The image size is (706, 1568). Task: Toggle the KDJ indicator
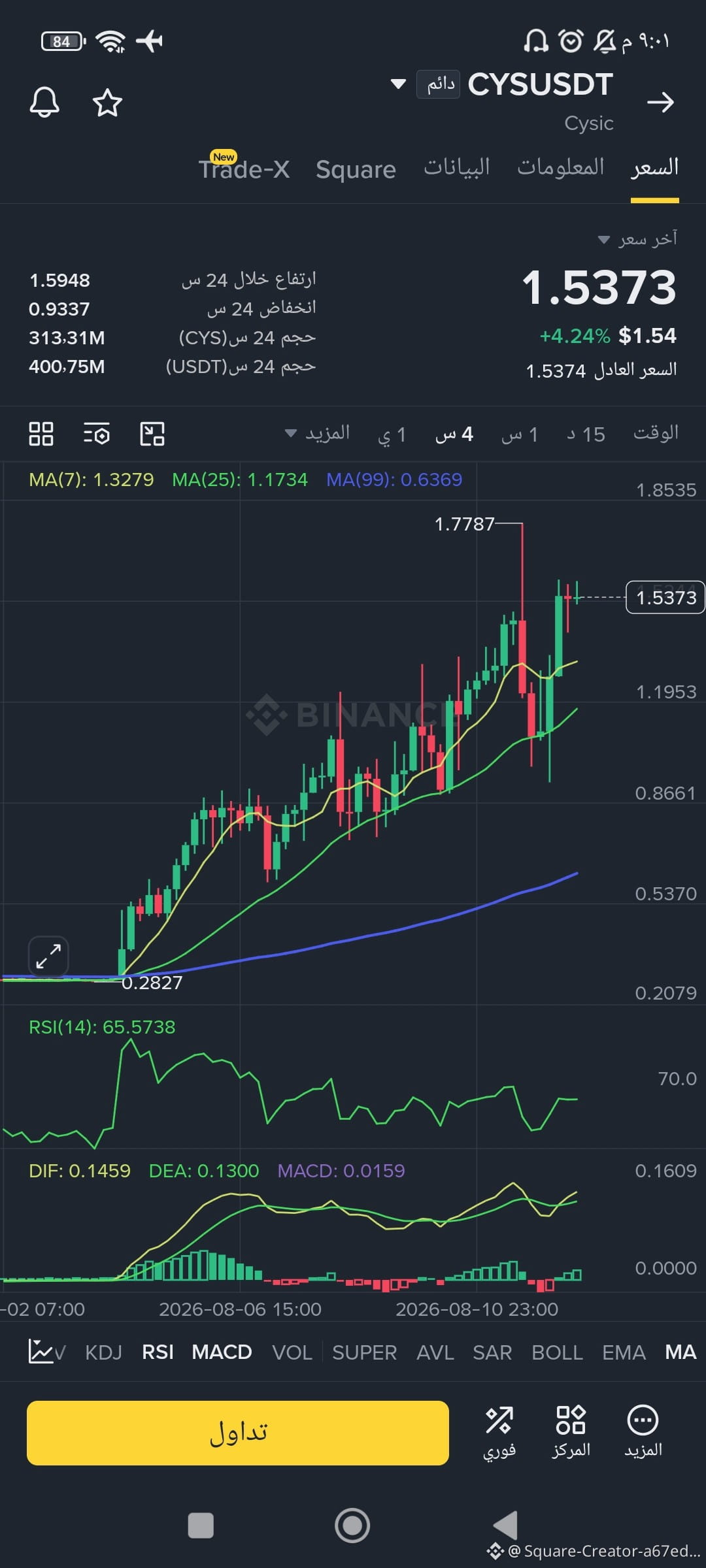(103, 1352)
